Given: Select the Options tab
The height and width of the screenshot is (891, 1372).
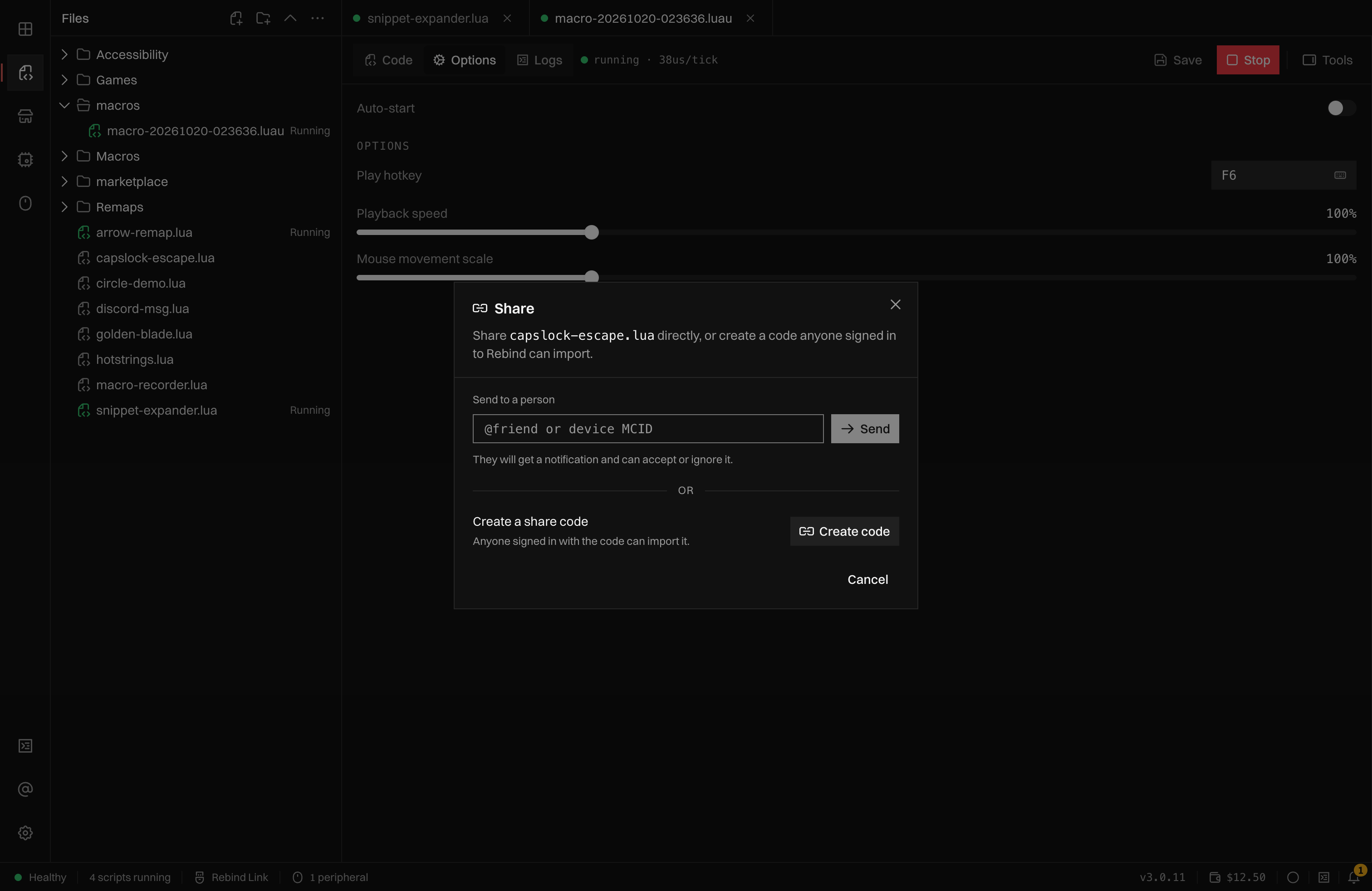Looking at the screenshot, I should (465, 60).
